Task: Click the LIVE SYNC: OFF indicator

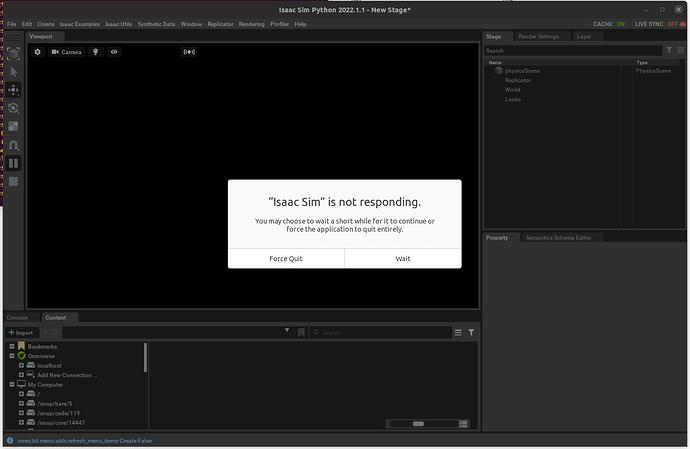Action: (x=660, y=24)
